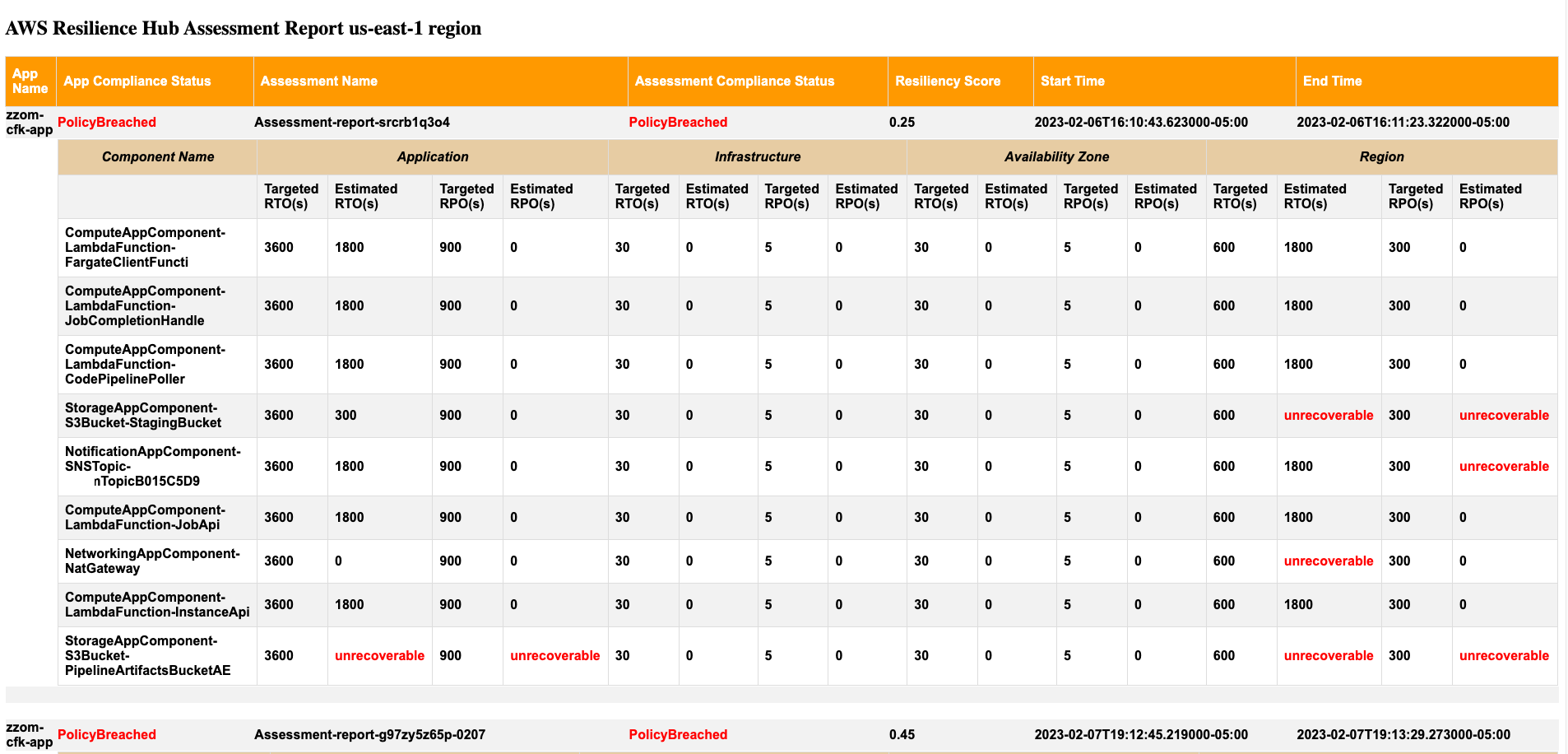Click App Compliance PolicyBreached for Assessment-report-srcrb1q3o4
1568x754 pixels.
[107, 123]
